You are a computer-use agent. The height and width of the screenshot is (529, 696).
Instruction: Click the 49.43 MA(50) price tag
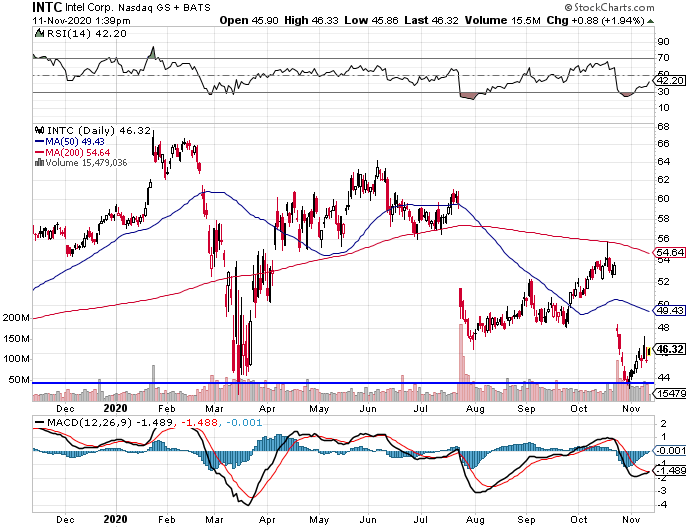(670, 310)
